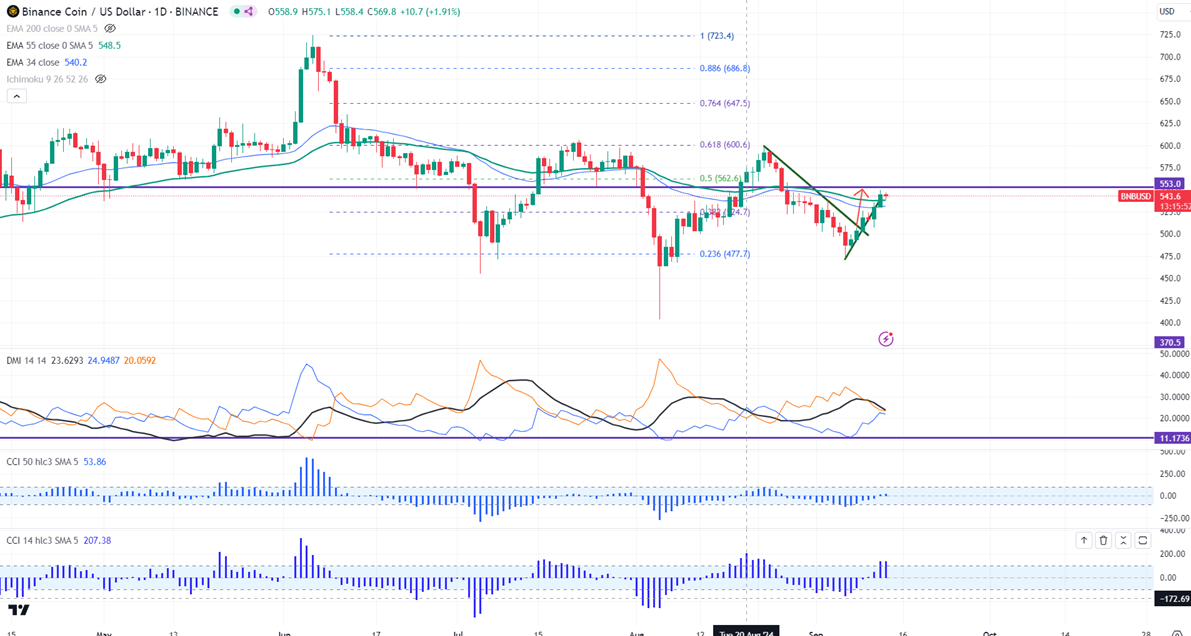Select the 0.236 (477.7) Fibonacci label
The height and width of the screenshot is (636, 1191).
click(x=725, y=255)
